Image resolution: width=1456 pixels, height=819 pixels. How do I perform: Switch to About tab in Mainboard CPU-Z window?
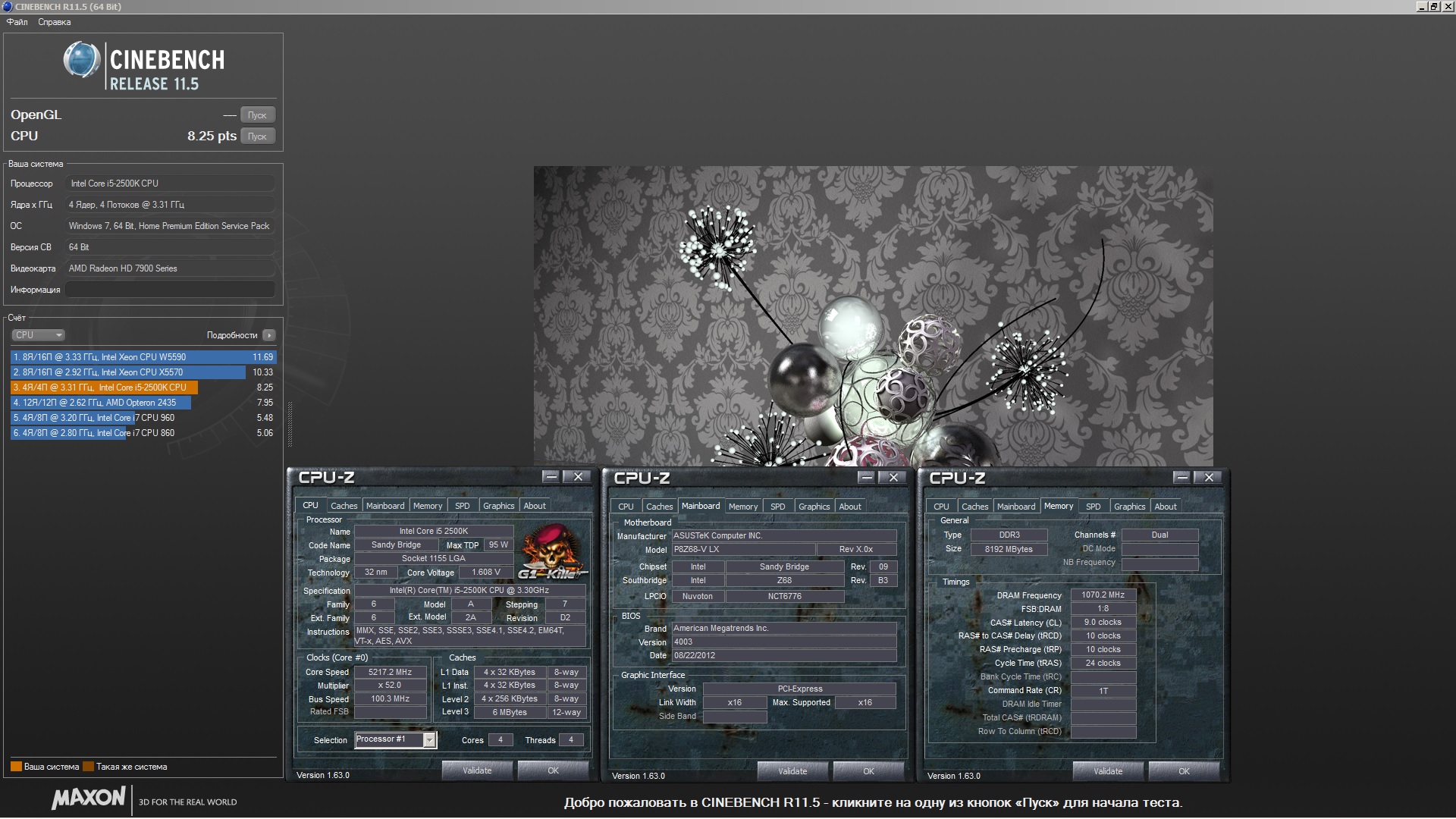pos(850,507)
